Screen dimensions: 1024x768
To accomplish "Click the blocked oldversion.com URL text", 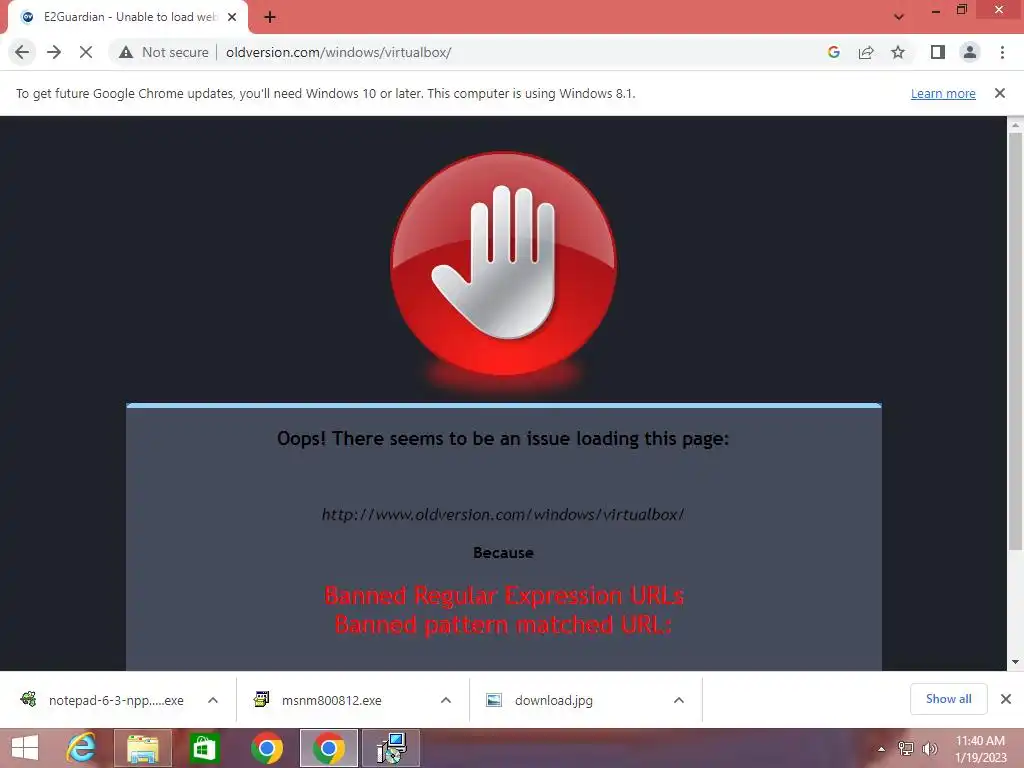I will [x=503, y=515].
